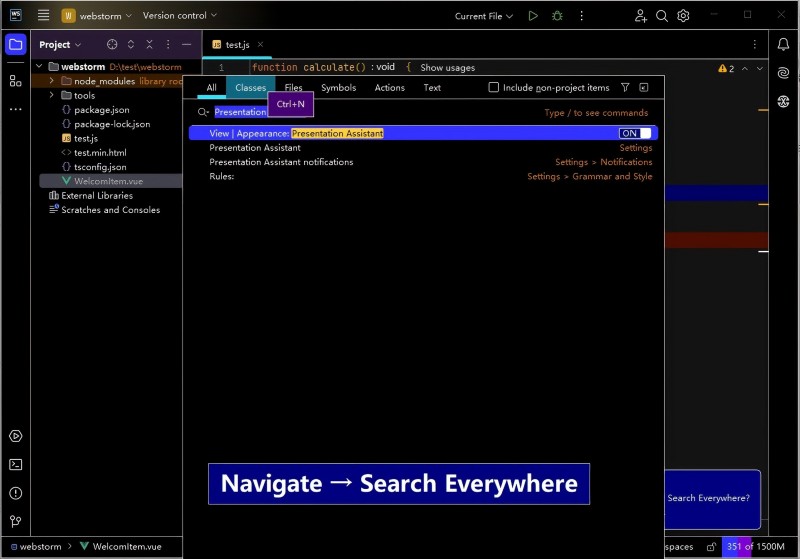Switch to the Actions search tab
The width and height of the screenshot is (800, 559).
click(x=389, y=88)
